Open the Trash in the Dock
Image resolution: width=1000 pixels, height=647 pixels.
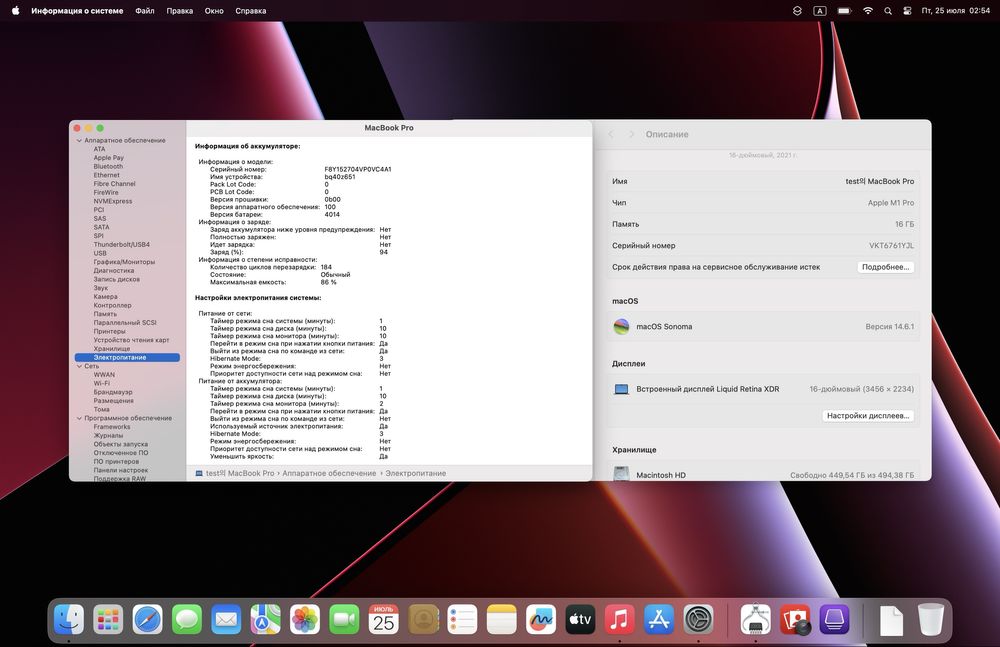coord(930,619)
